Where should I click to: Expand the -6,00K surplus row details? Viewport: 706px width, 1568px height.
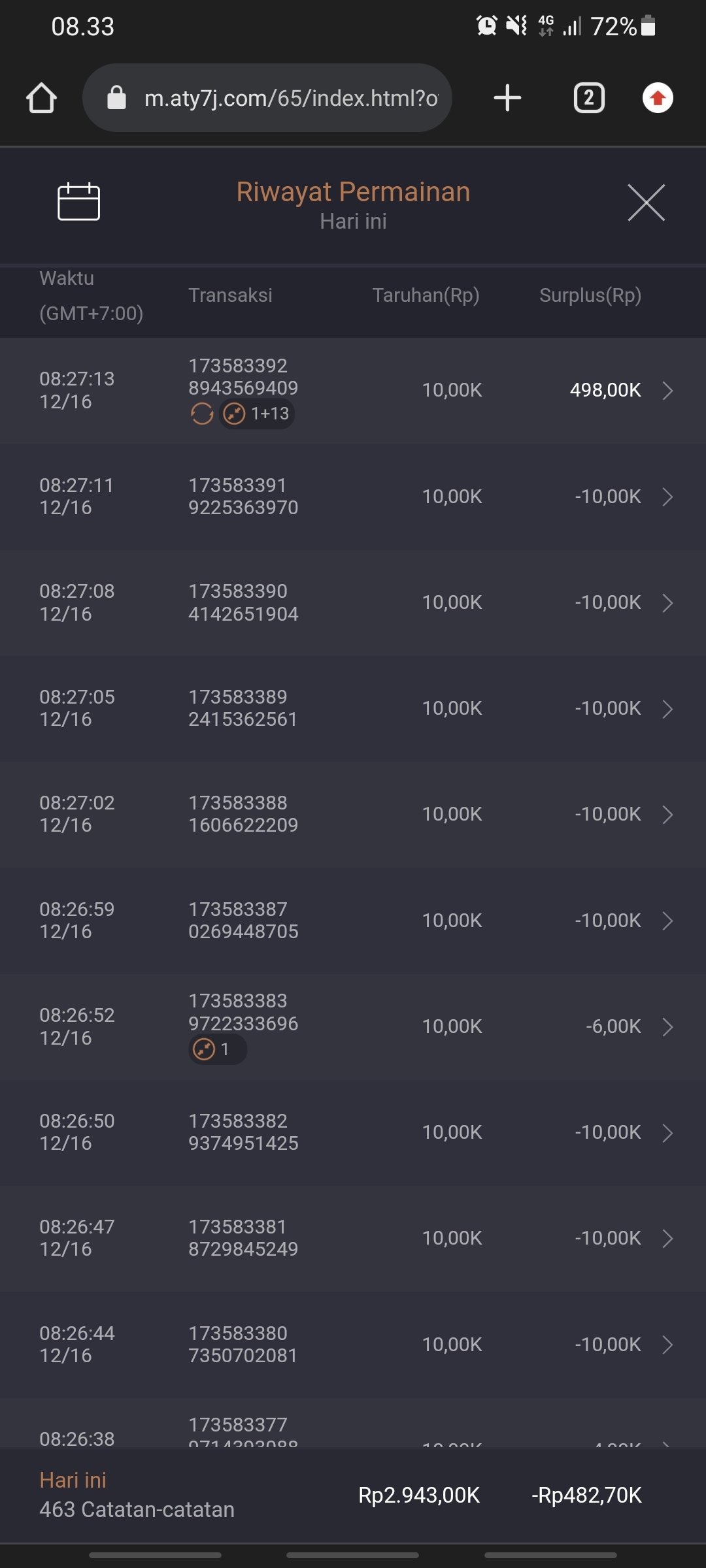pyautogui.click(x=667, y=1027)
